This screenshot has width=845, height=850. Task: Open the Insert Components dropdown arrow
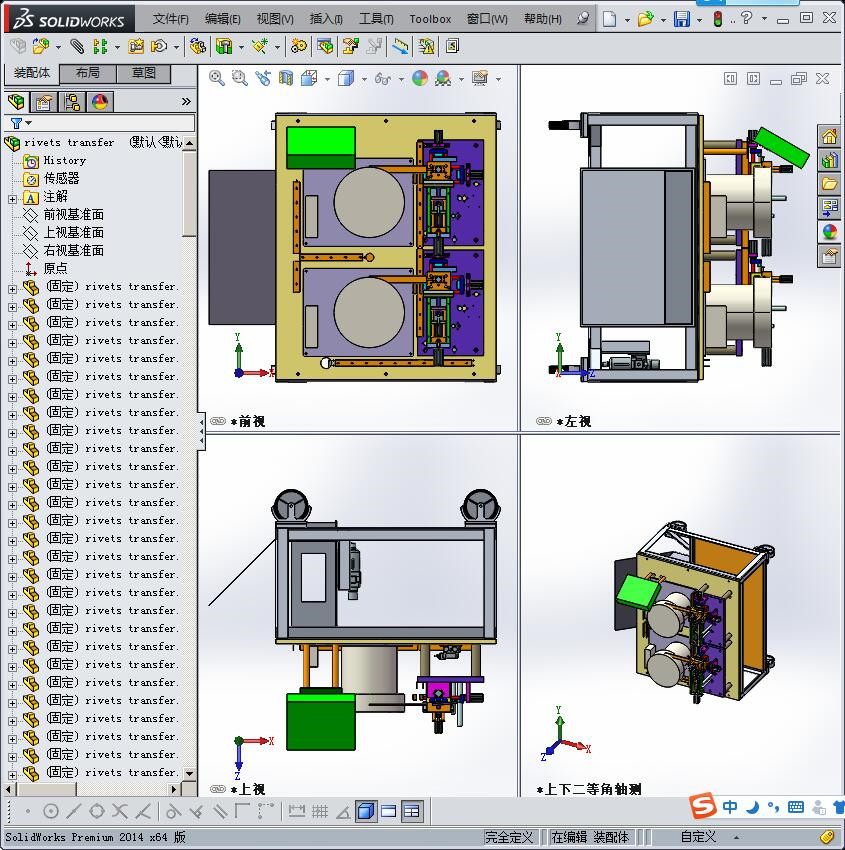[58, 48]
